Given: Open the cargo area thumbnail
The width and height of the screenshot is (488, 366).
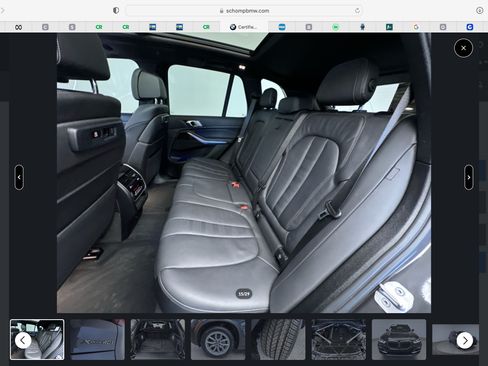Looking at the screenshot, I should click(x=158, y=339).
